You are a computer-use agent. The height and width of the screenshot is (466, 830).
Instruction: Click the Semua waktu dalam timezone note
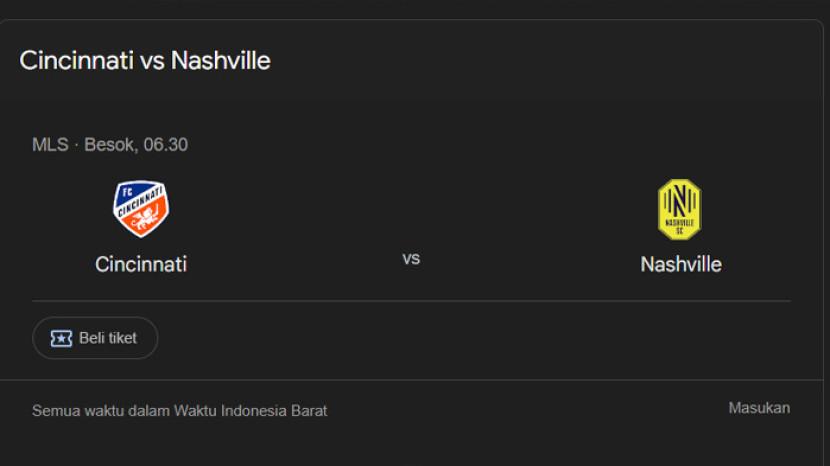[102, 410]
